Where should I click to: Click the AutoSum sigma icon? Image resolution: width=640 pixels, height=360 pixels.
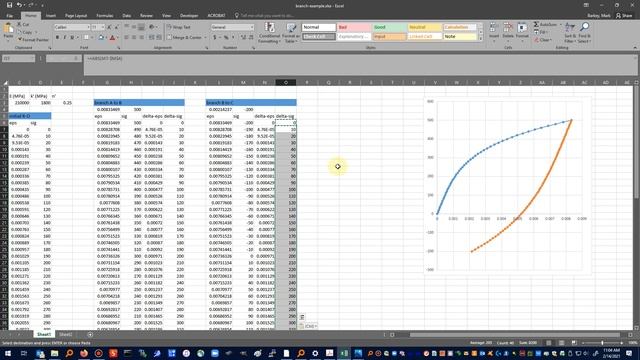click(x=536, y=25)
